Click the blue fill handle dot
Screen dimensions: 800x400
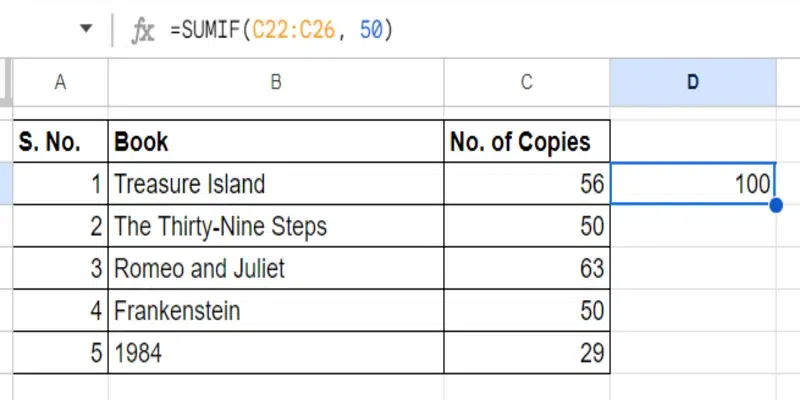tap(776, 206)
